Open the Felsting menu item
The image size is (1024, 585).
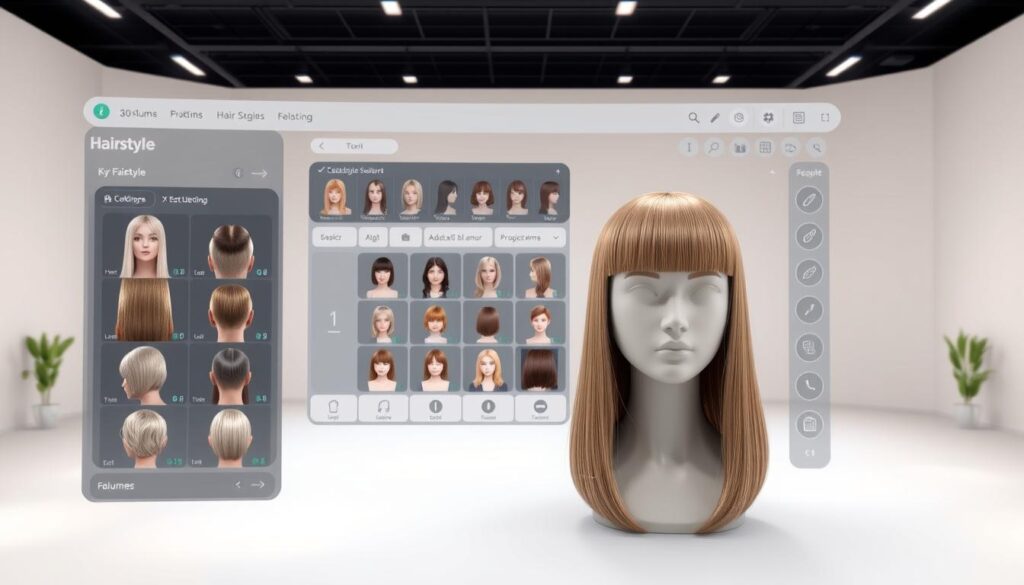coord(295,116)
